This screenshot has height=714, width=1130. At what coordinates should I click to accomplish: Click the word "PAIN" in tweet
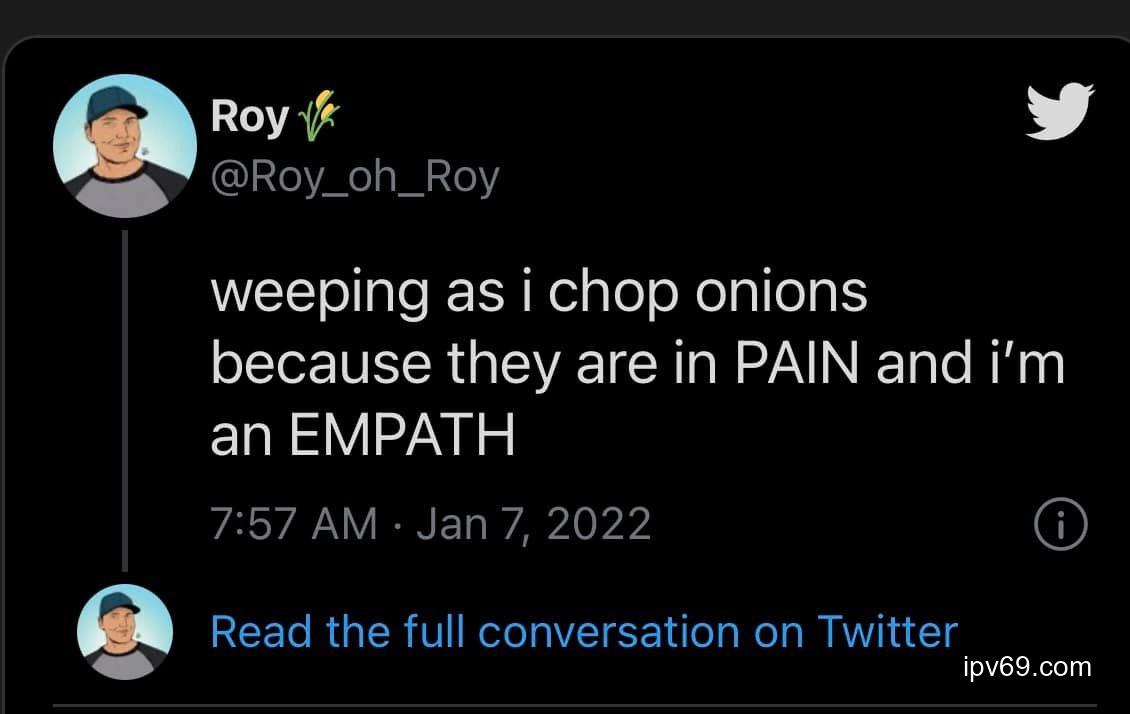click(797, 365)
